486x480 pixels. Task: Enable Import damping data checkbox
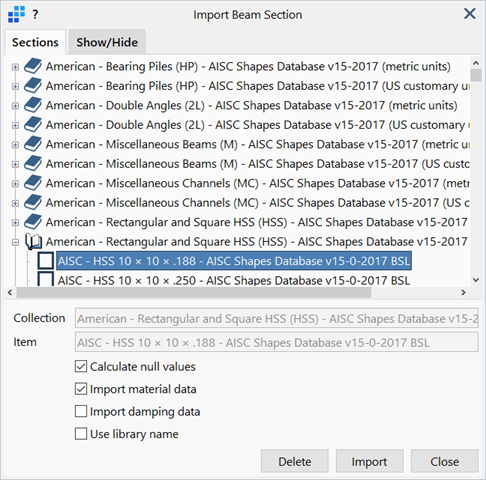pyautogui.click(x=81, y=411)
